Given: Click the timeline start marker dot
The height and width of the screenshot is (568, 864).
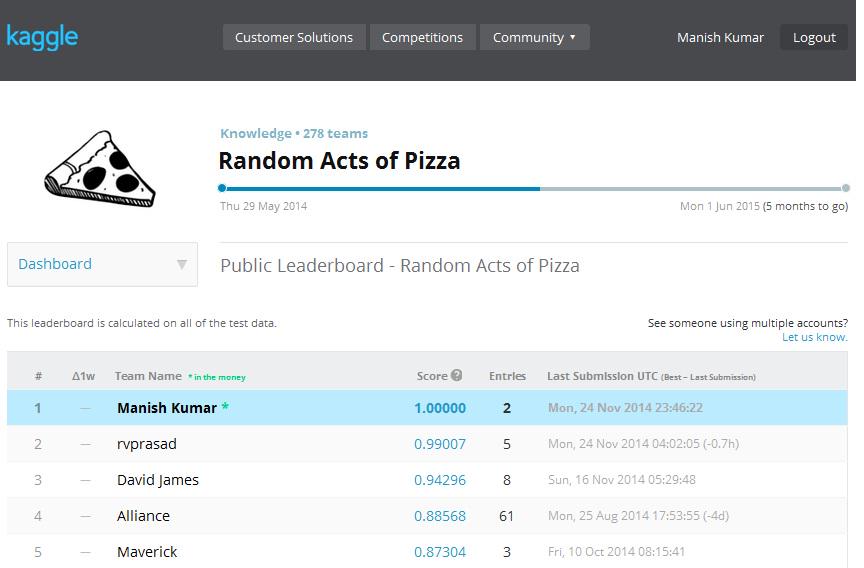Looking at the screenshot, I should coord(222,188).
